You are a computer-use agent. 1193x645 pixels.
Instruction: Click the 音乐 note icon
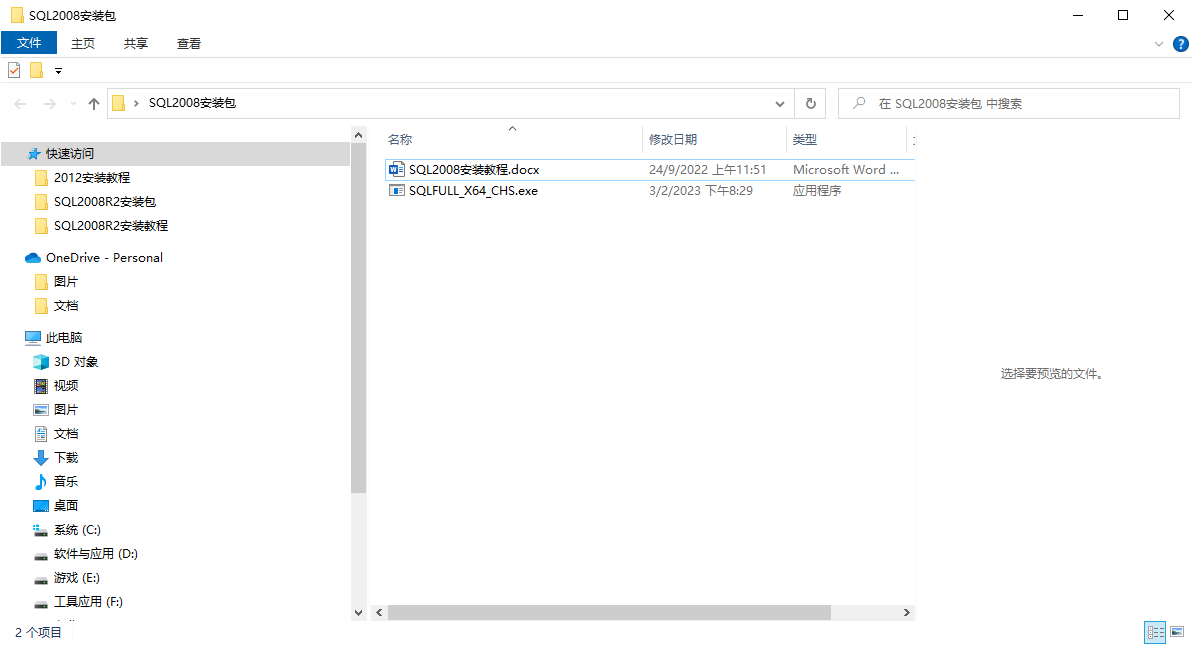(41, 481)
